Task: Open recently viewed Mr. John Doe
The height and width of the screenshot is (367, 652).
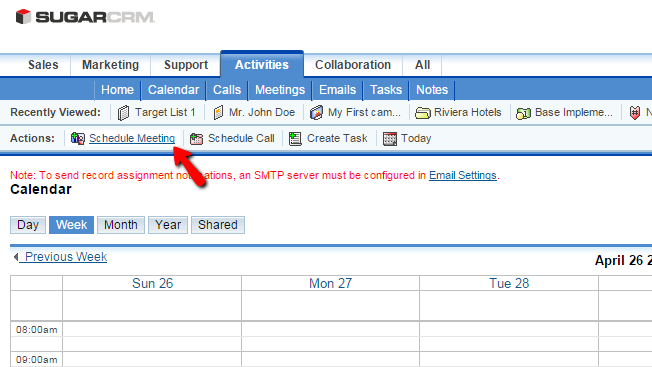Action: point(262,112)
